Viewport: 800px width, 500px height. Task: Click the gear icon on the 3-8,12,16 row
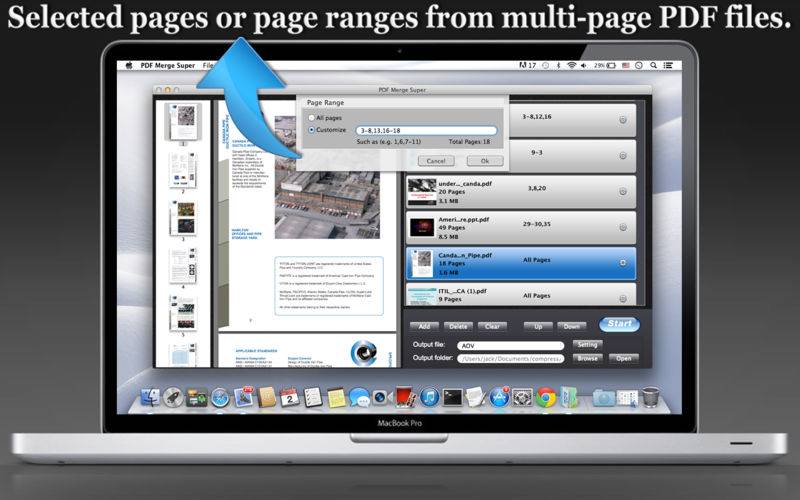coord(622,120)
